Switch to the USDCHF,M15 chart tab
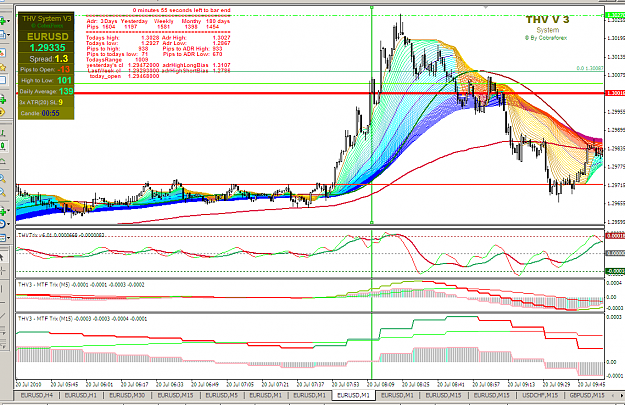Screen dimensions: 625x405 [x=540, y=395]
